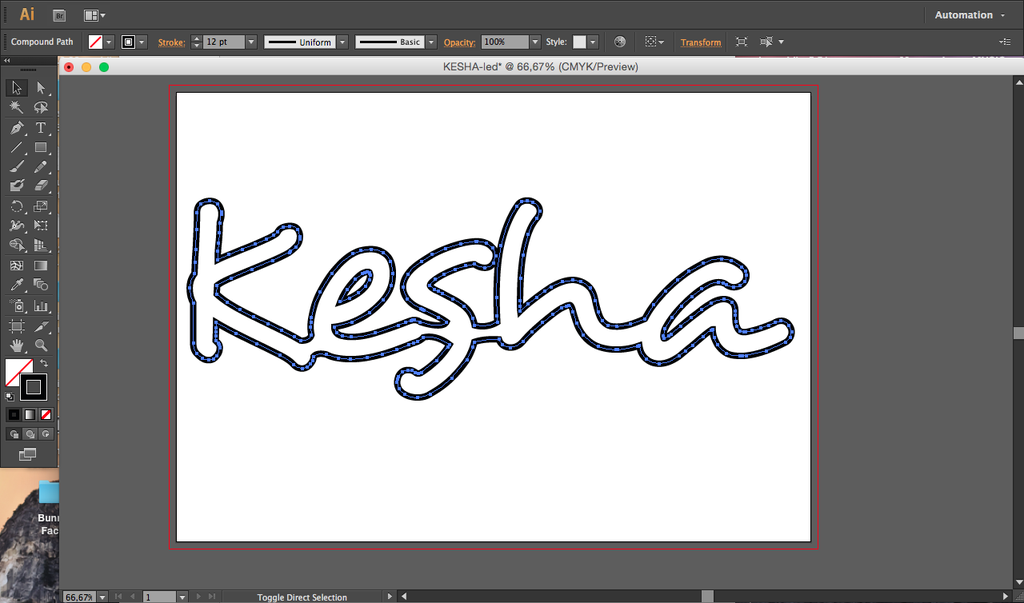1024x603 pixels.
Task: Select the Pen tool
Action: 16,128
